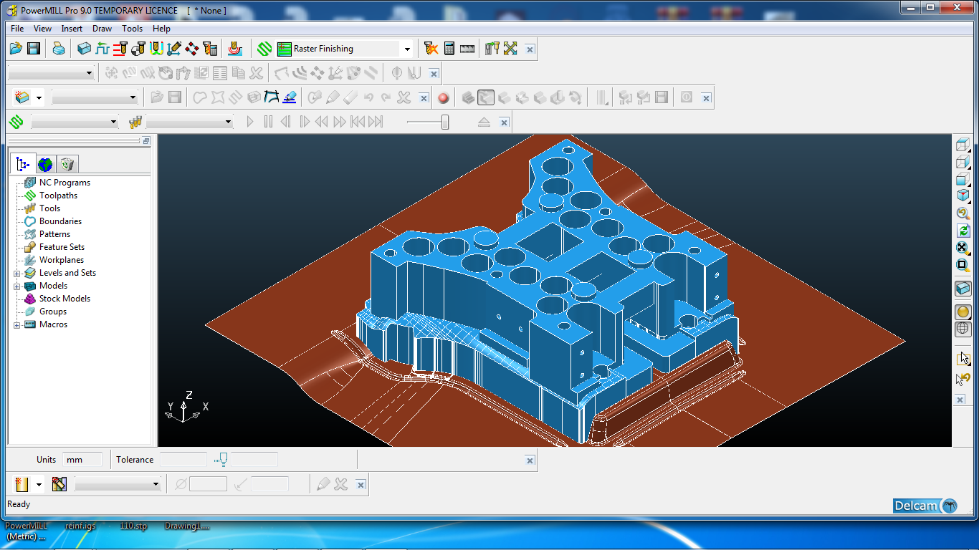This screenshot has height=550, width=979.
Task: Click Zoom to Box icon on right toolbar
Action: (963, 265)
